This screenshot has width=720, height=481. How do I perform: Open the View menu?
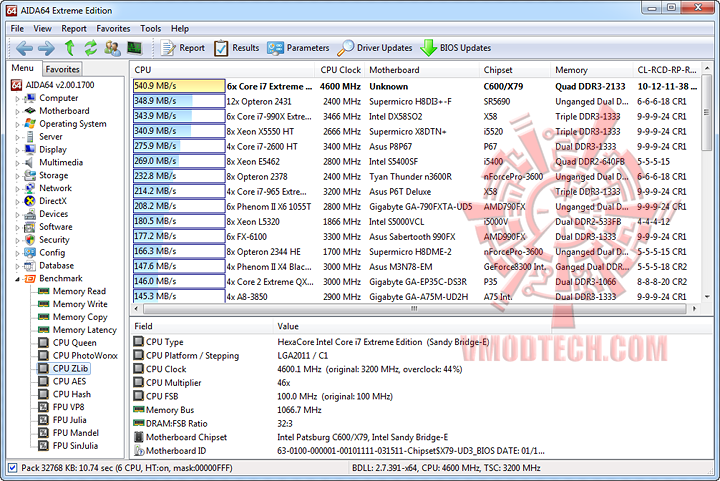click(42, 28)
